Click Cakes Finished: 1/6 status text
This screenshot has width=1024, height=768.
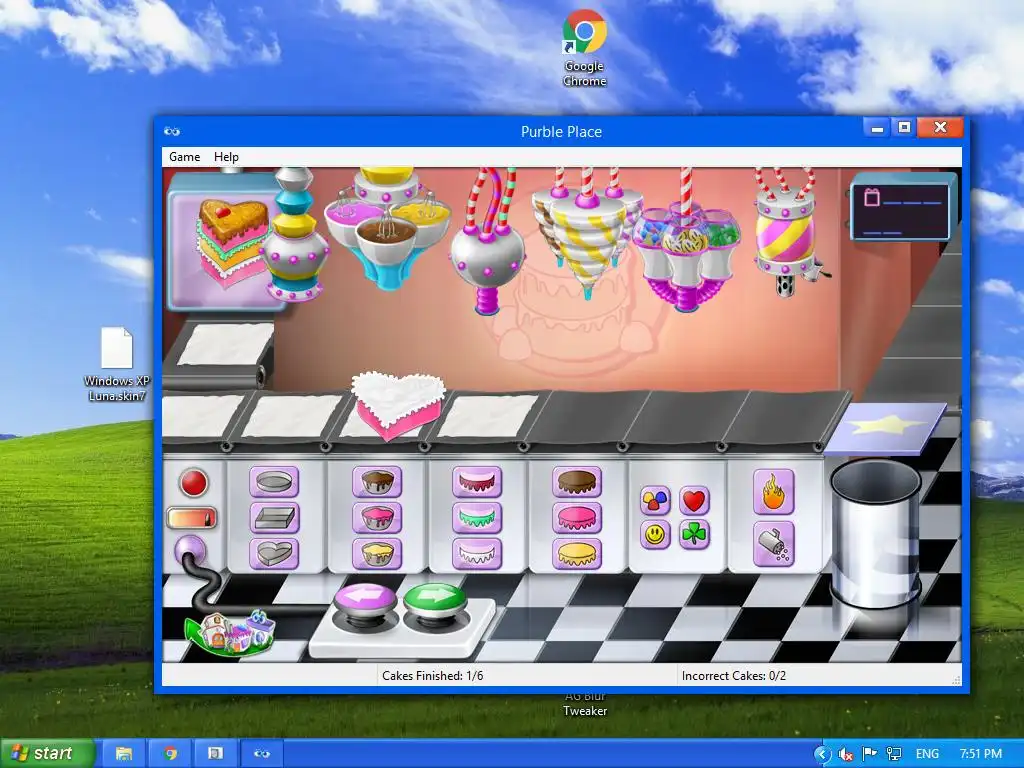(432, 676)
